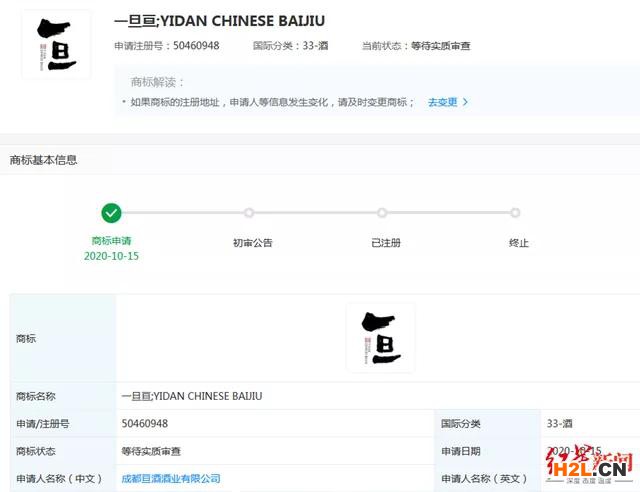Screen dimensions: 640x492
Task: Click the 终止 step label
Action: coord(519,243)
